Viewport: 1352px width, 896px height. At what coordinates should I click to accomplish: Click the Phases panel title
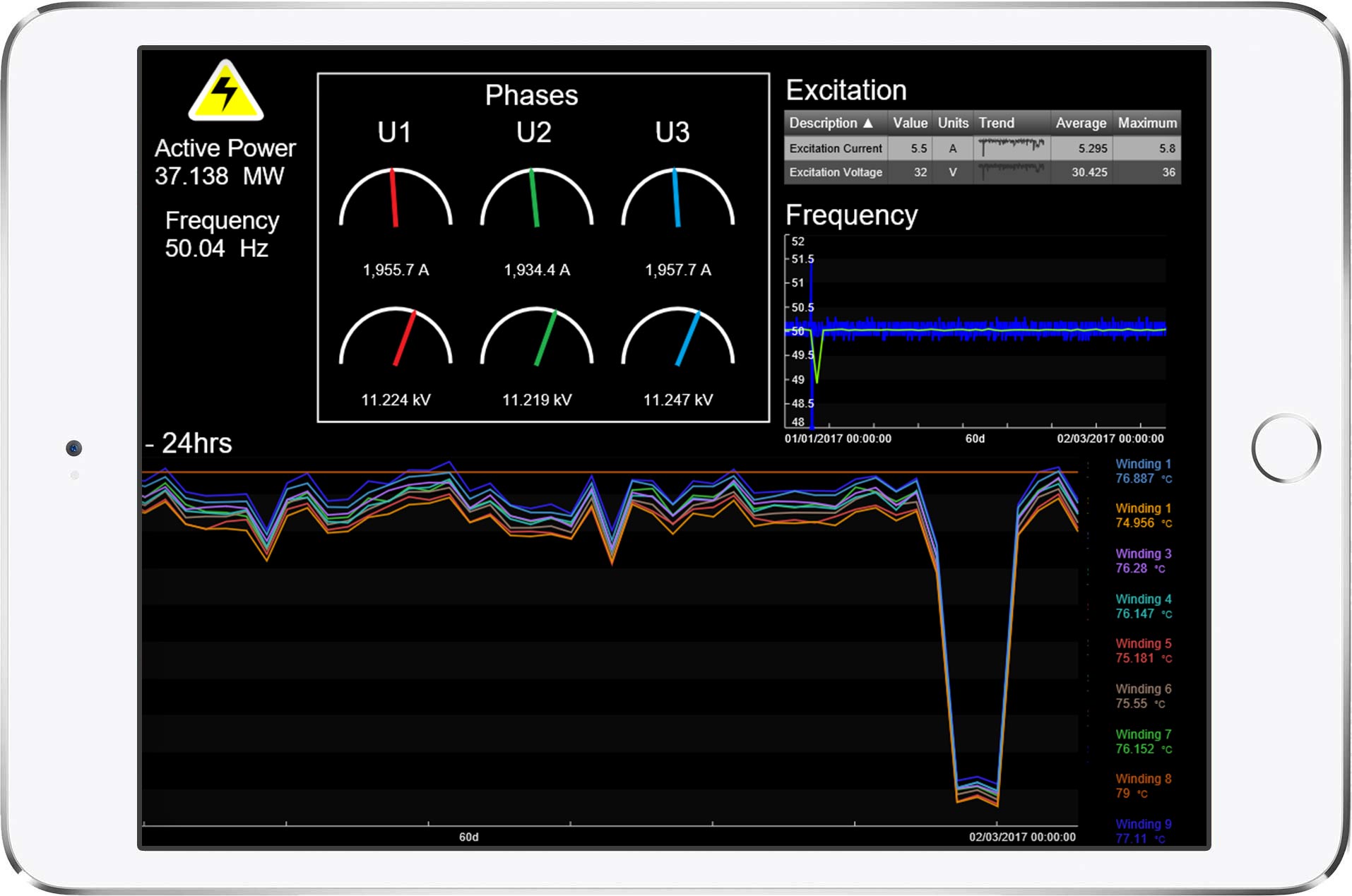[x=531, y=95]
